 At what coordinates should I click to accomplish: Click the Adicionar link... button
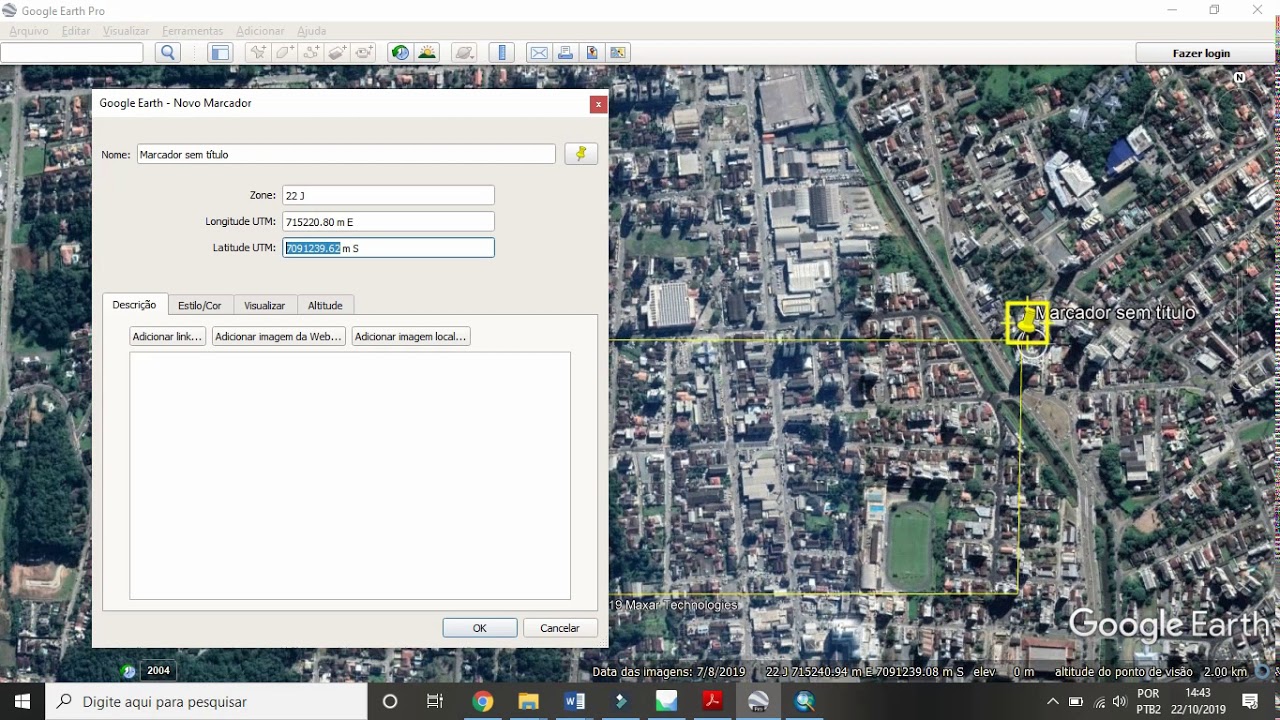pos(168,337)
